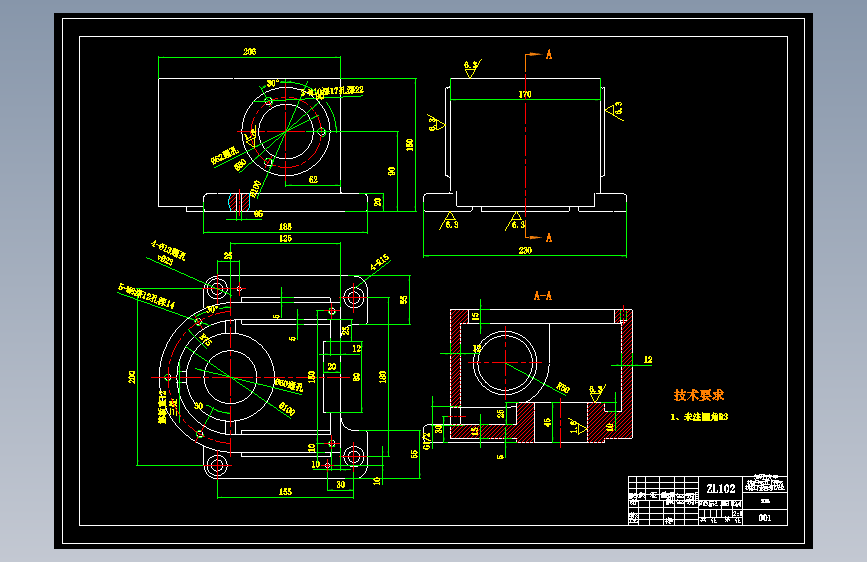Image resolution: width=867 pixels, height=562 pixels.
Task: Click the 45 dimension in section A-A
Action: click(547, 422)
